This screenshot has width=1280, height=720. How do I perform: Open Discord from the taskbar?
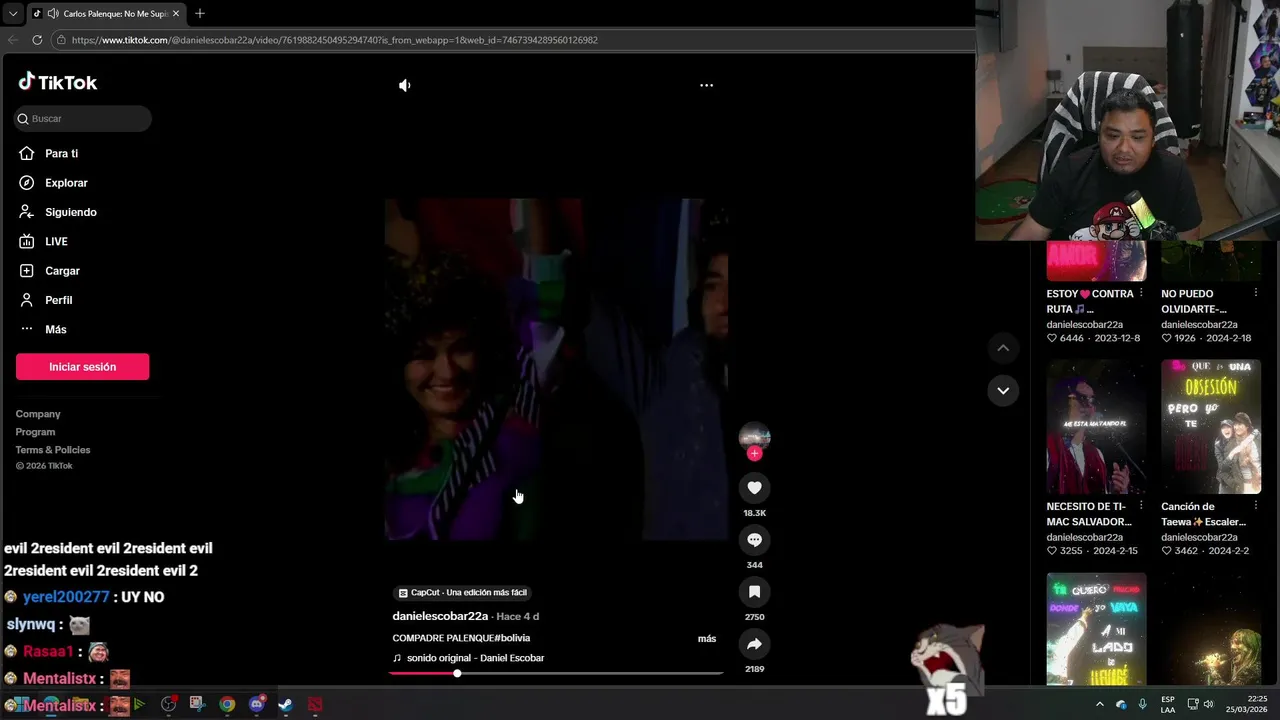256,704
